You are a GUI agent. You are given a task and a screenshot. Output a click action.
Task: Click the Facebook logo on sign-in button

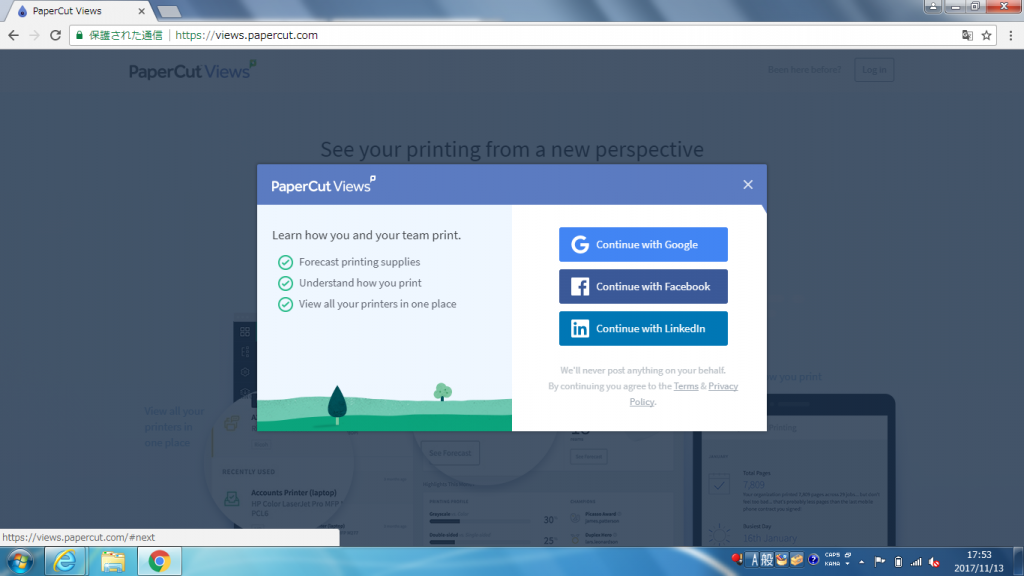tap(580, 287)
